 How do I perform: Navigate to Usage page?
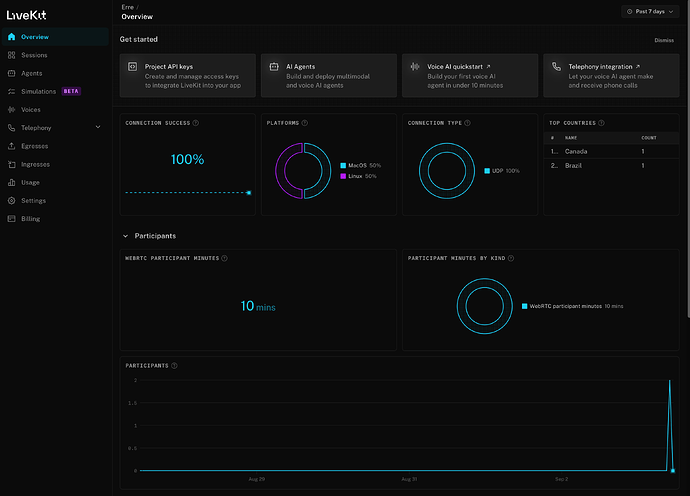click(x=55, y=182)
